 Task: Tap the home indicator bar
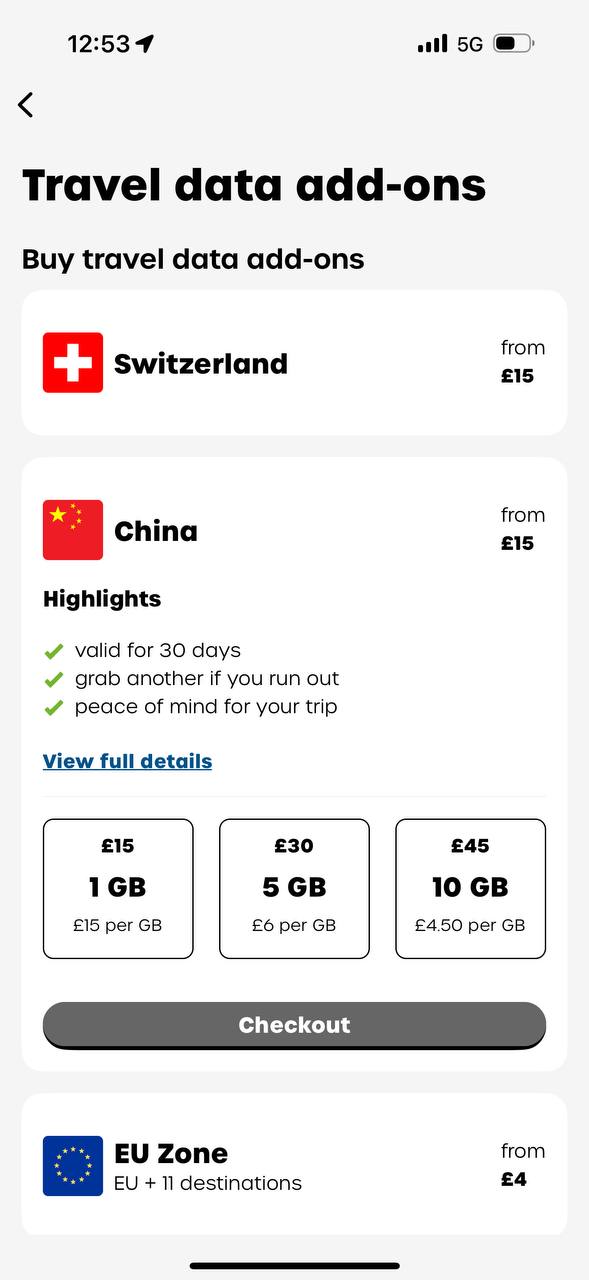(294, 1266)
